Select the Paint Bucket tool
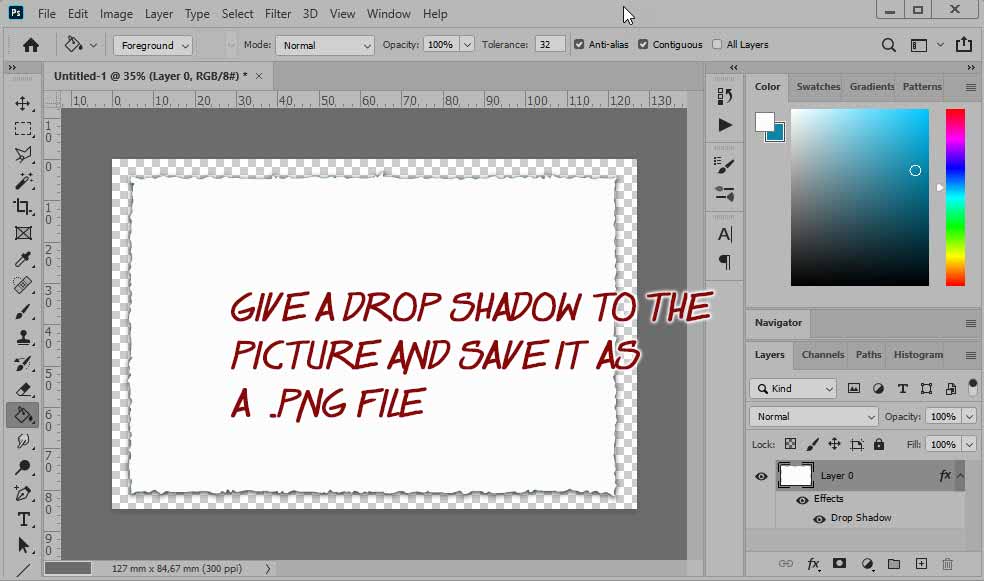Image resolution: width=984 pixels, height=581 pixels. pyautogui.click(x=23, y=415)
